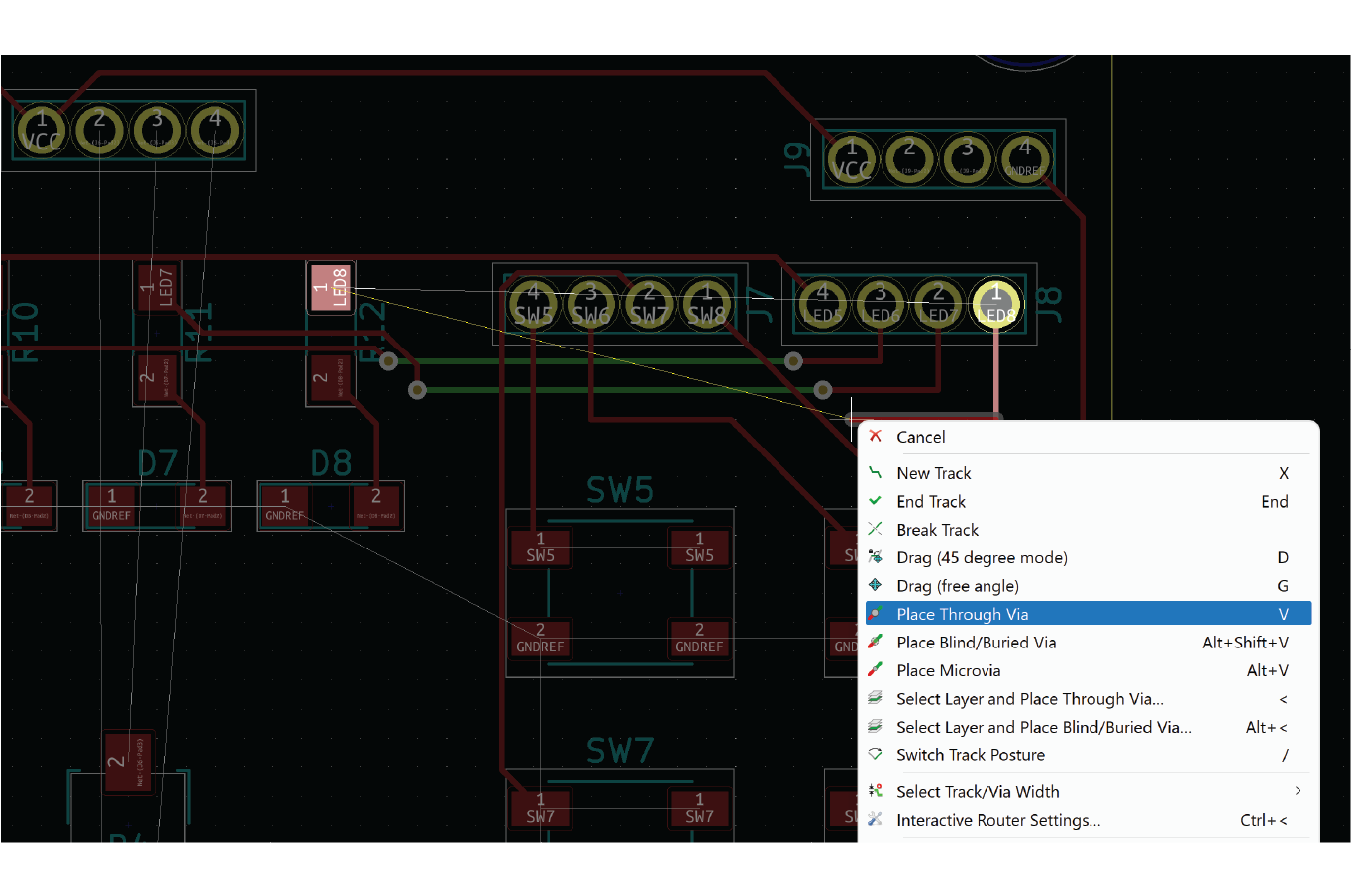Open Interactive Router Settings entry
1351x896 pixels.
1089,820
